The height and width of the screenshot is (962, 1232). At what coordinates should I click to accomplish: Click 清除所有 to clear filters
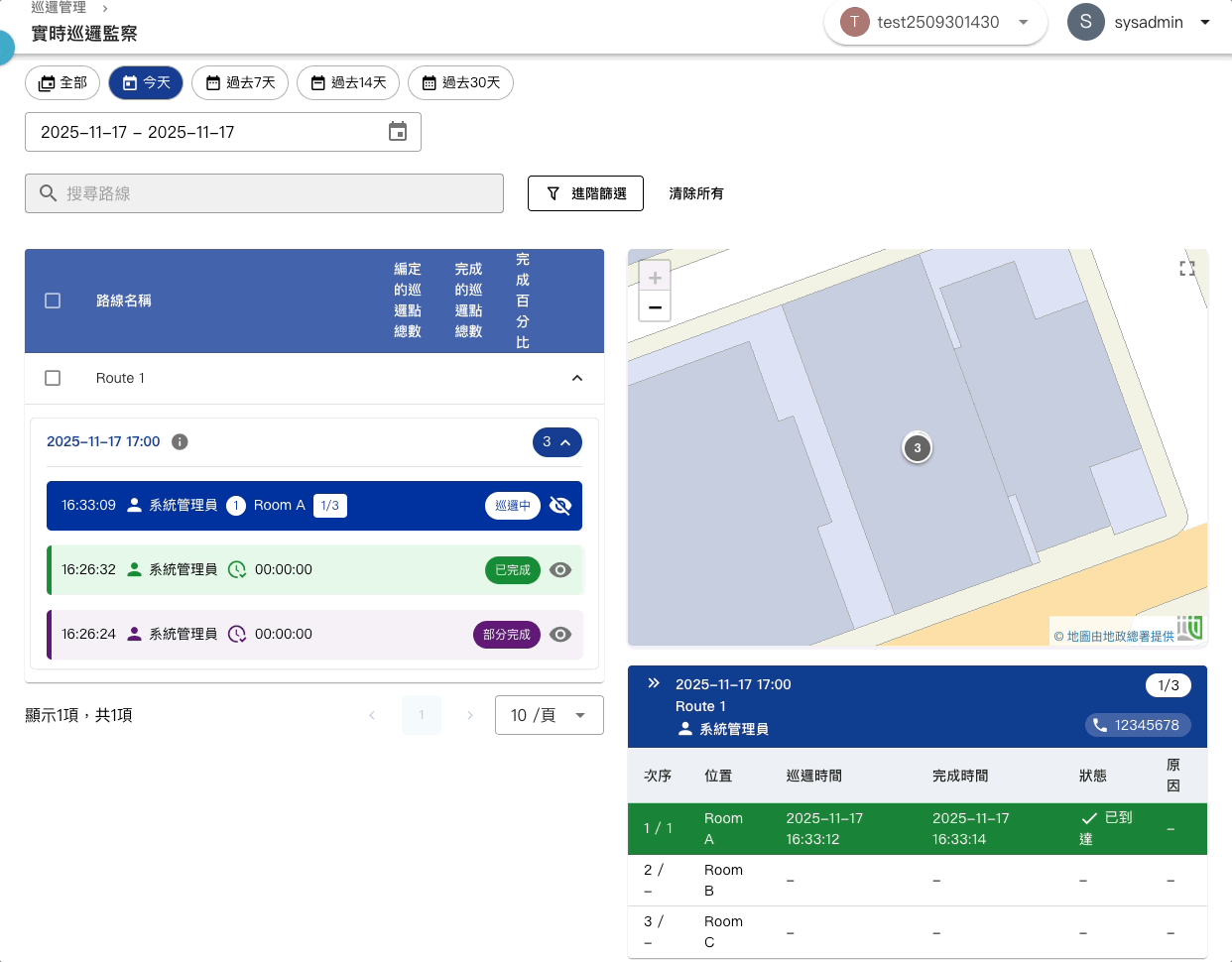click(696, 193)
